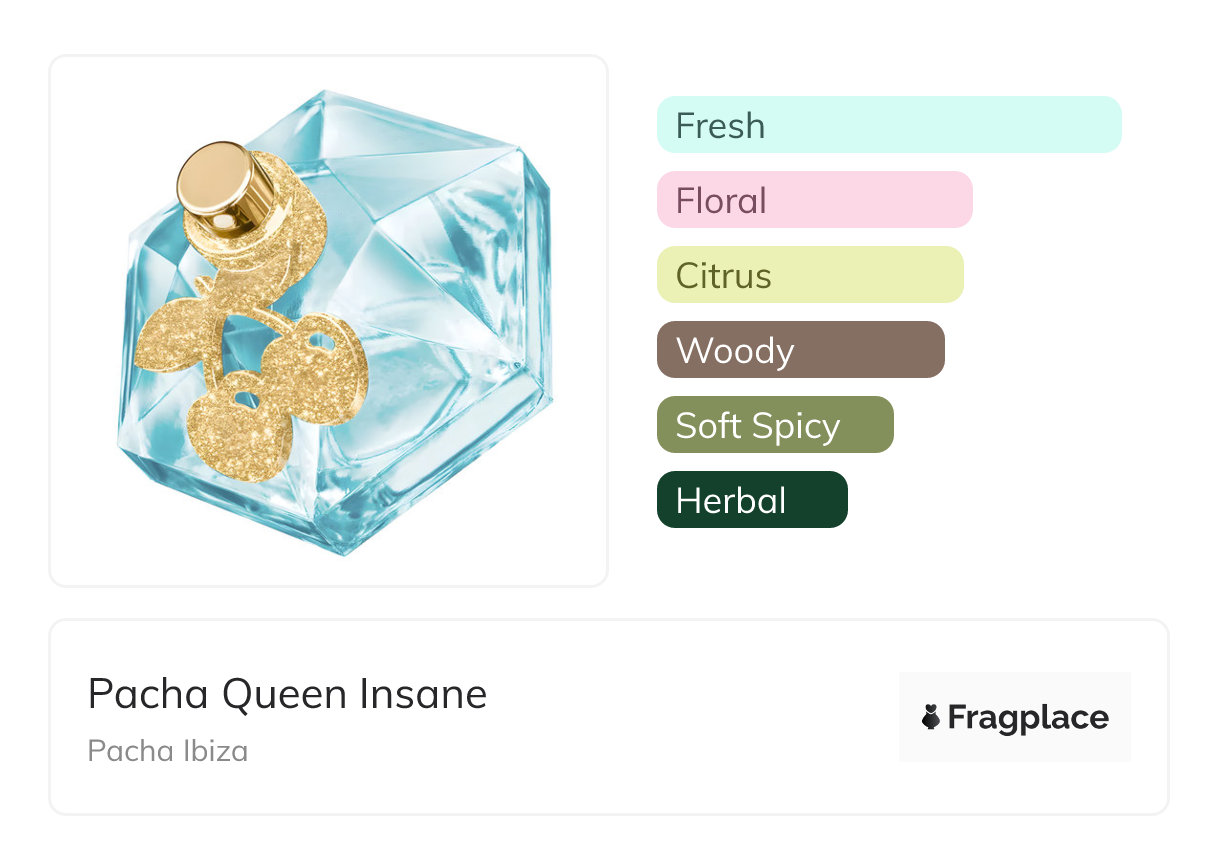This screenshot has width=1218, height=864.
Task: Select the Fresh accord bar
Action: point(888,125)
